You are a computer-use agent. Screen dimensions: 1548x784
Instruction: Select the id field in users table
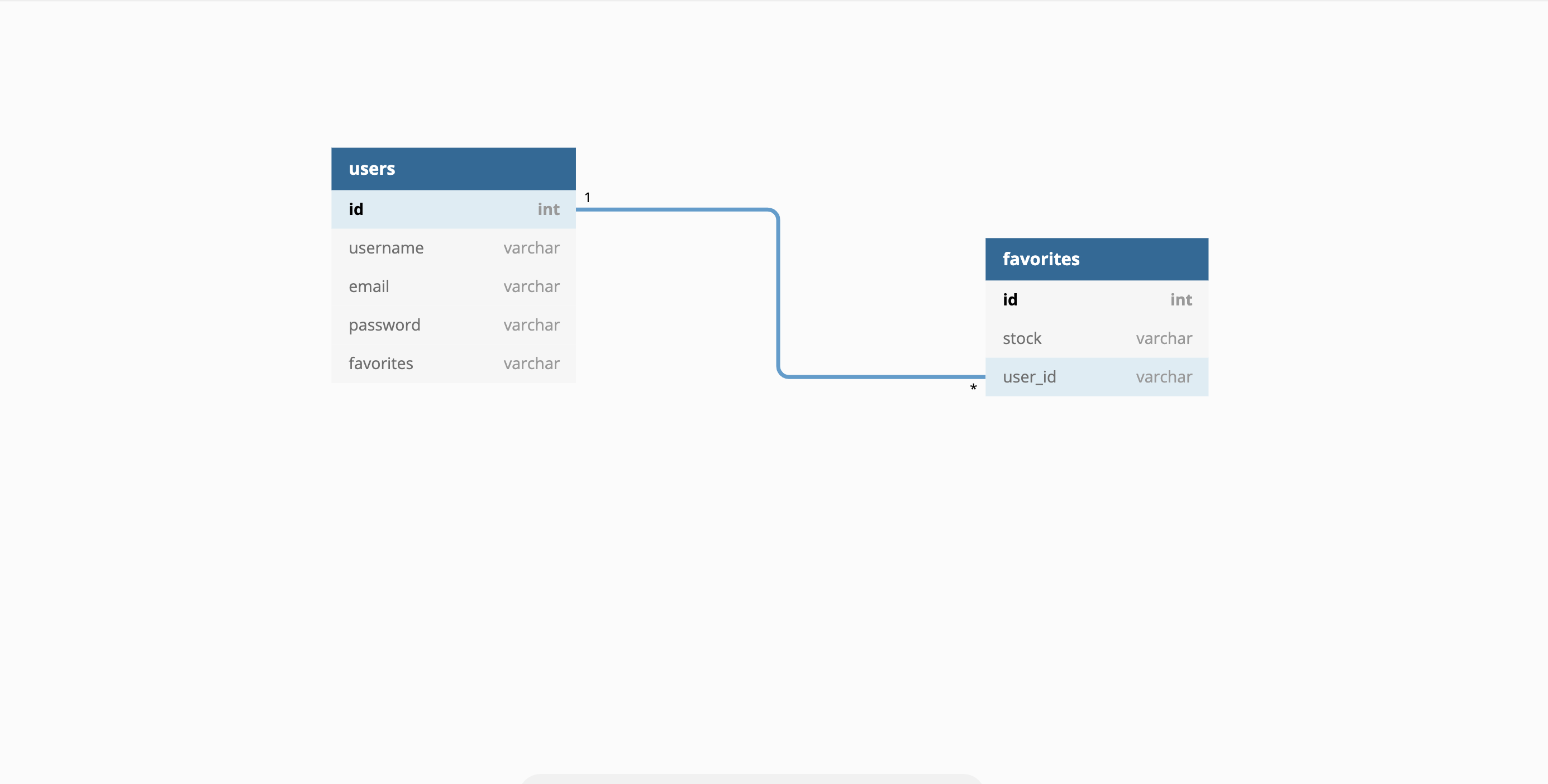pyautogui.click(x=453, y=210)
